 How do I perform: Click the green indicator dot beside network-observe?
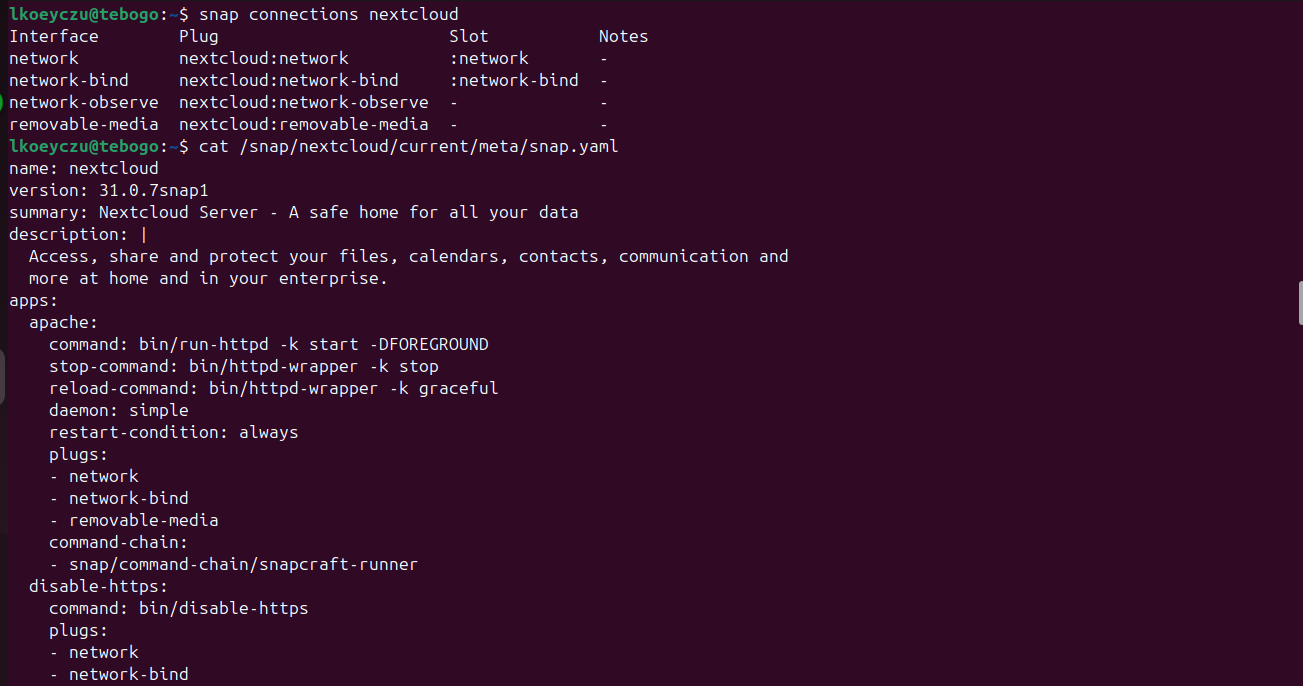coord(2,102)
